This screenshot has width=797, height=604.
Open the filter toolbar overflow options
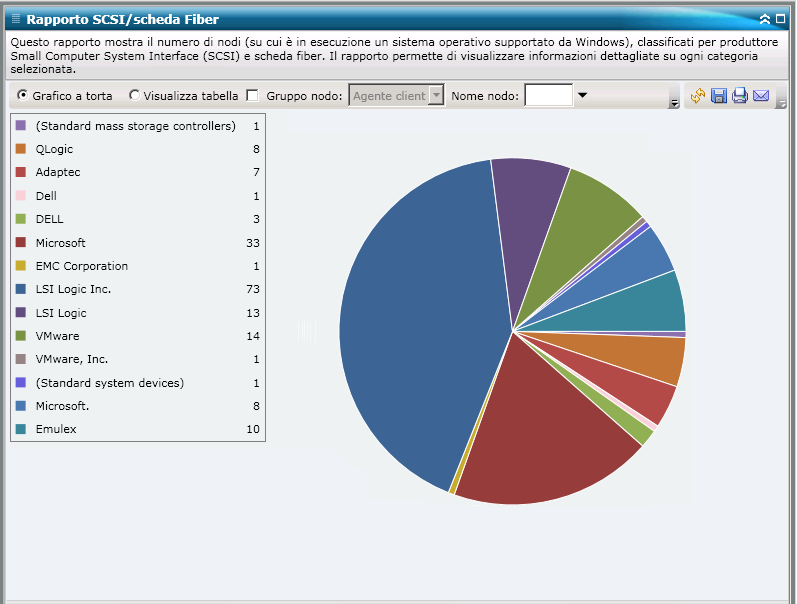(674, 103)
